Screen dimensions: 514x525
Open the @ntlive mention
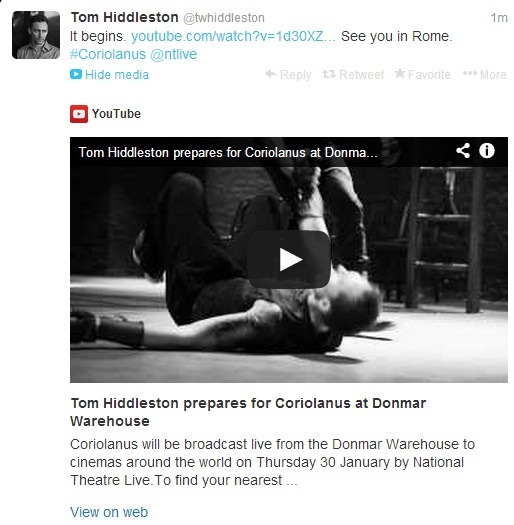[x=173, y=54]
